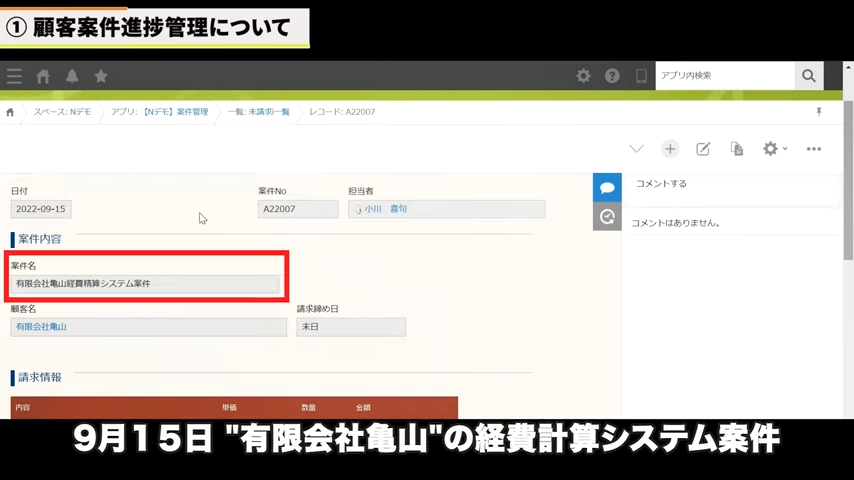
Task: Open the help question mark icon
Action: pos(612,76)
